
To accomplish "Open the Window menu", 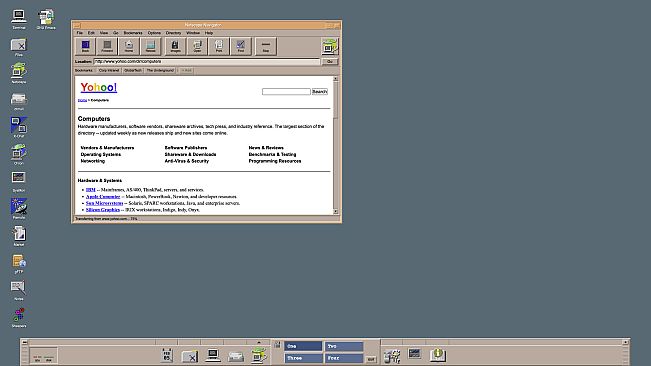I will [193, 33].
